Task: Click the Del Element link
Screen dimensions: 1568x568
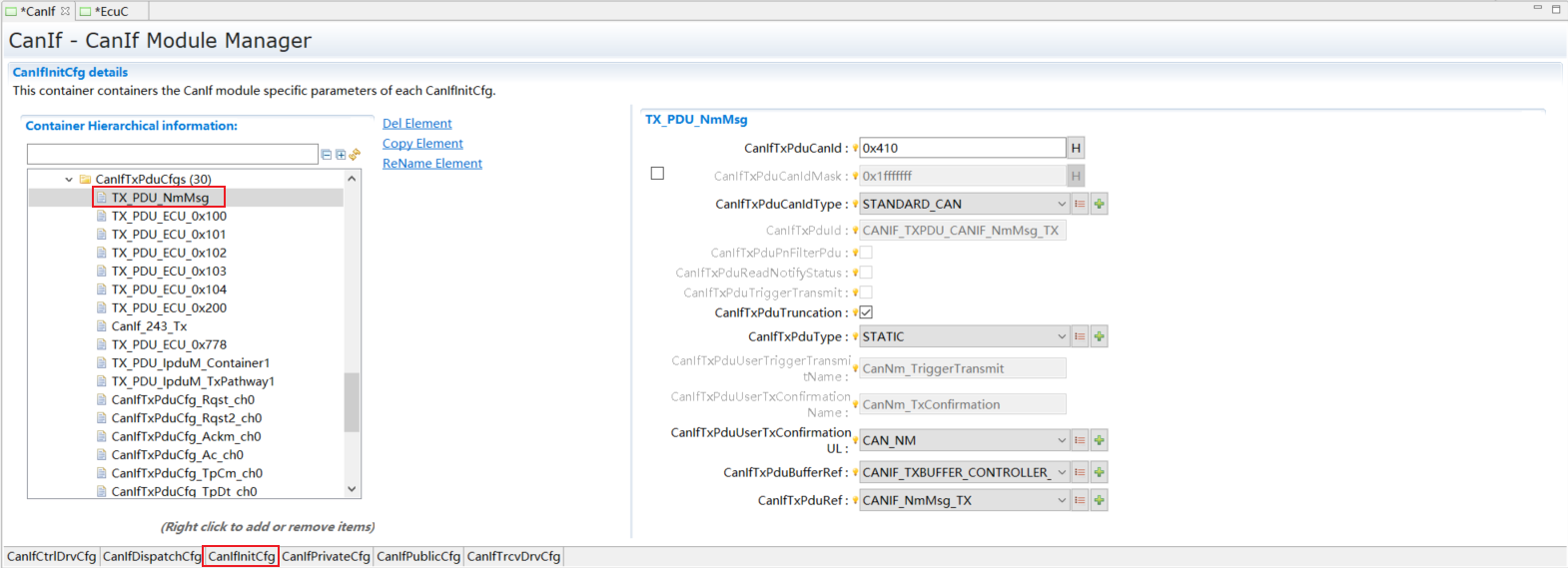Action: [416, 123]
